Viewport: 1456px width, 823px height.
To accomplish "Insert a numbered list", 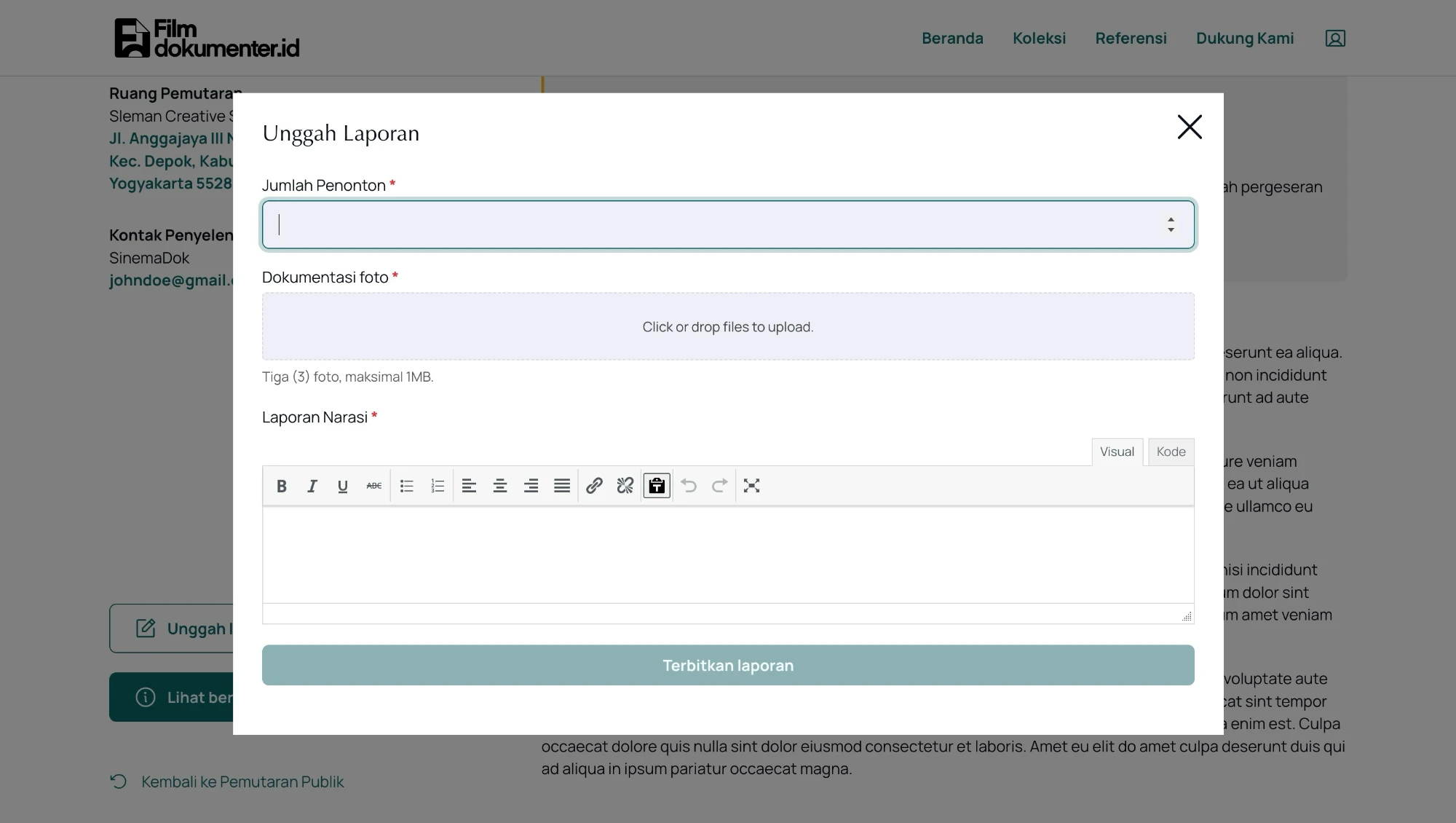I will point(438,486).
